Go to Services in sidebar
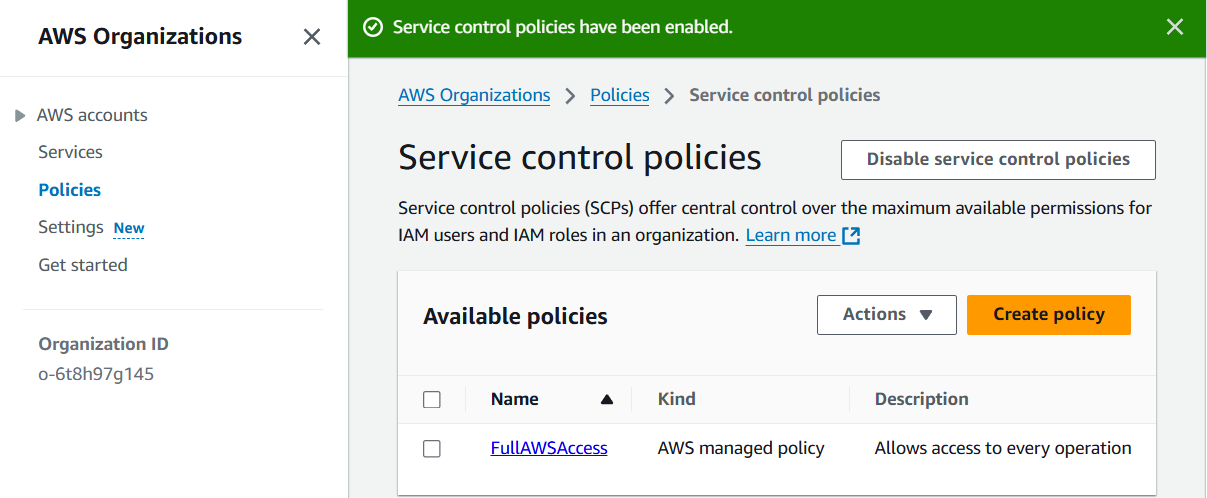Image resolution: width=1207 pixels, height=498 pixels. [70, 152]
